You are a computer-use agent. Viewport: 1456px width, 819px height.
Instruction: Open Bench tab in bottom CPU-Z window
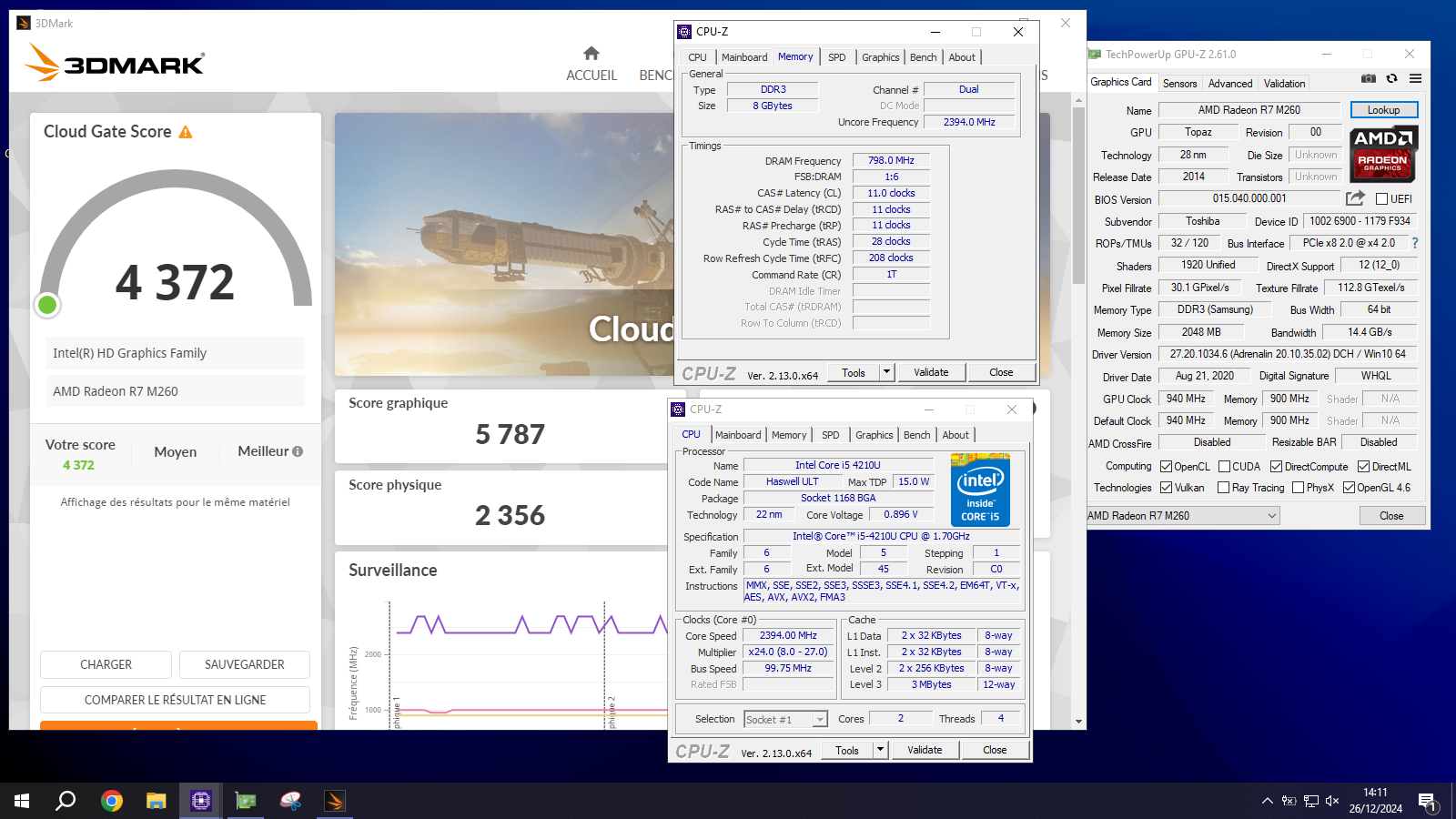click(916, 435)
